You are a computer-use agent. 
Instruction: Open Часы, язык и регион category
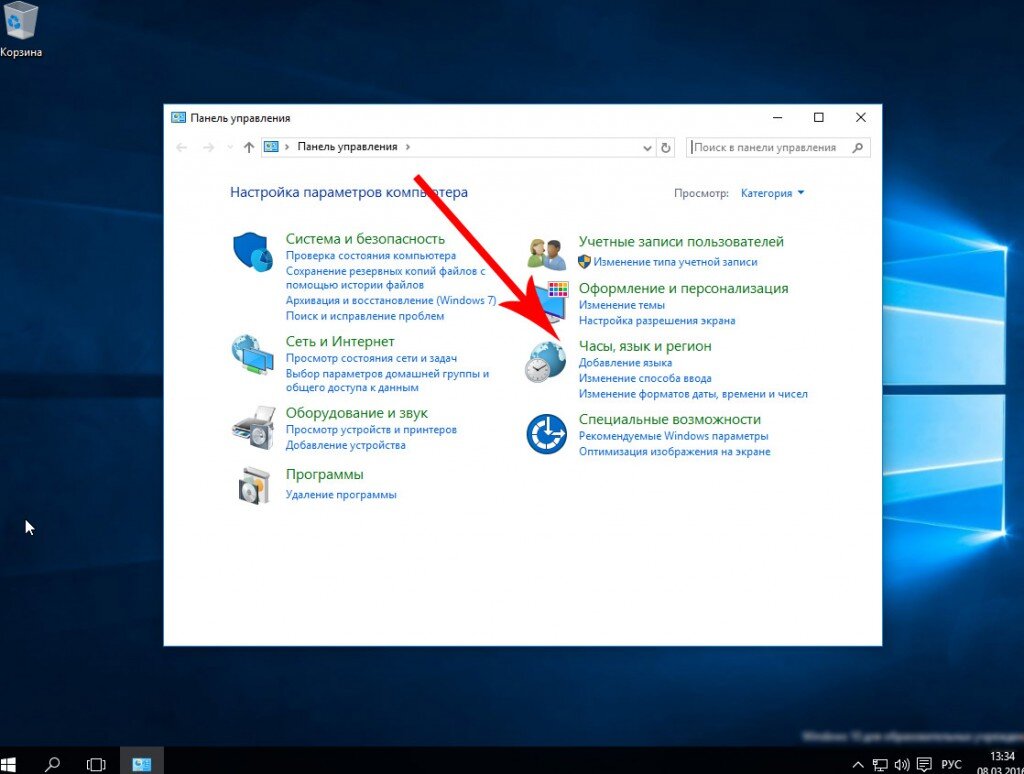point(645,346)
